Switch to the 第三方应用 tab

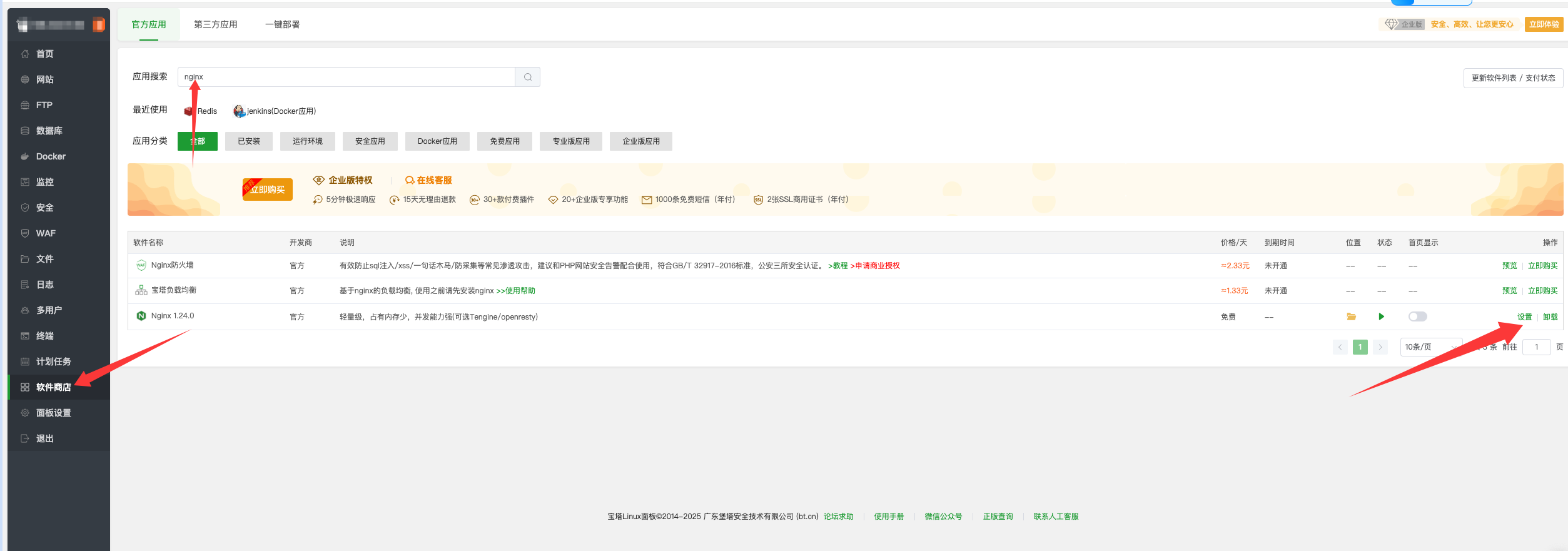click(x=215, y=24)
